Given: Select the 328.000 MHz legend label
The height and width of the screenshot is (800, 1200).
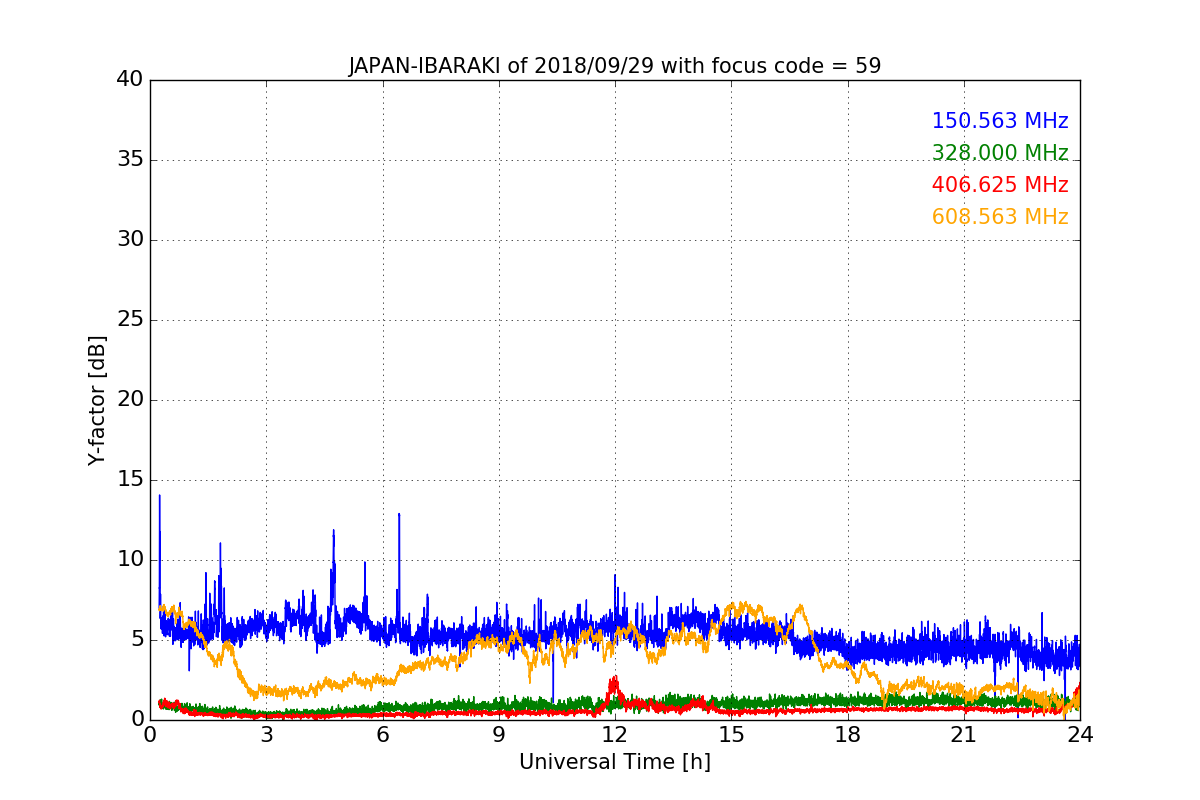Looking at the screenshot, I should (x=1000, y=153).
